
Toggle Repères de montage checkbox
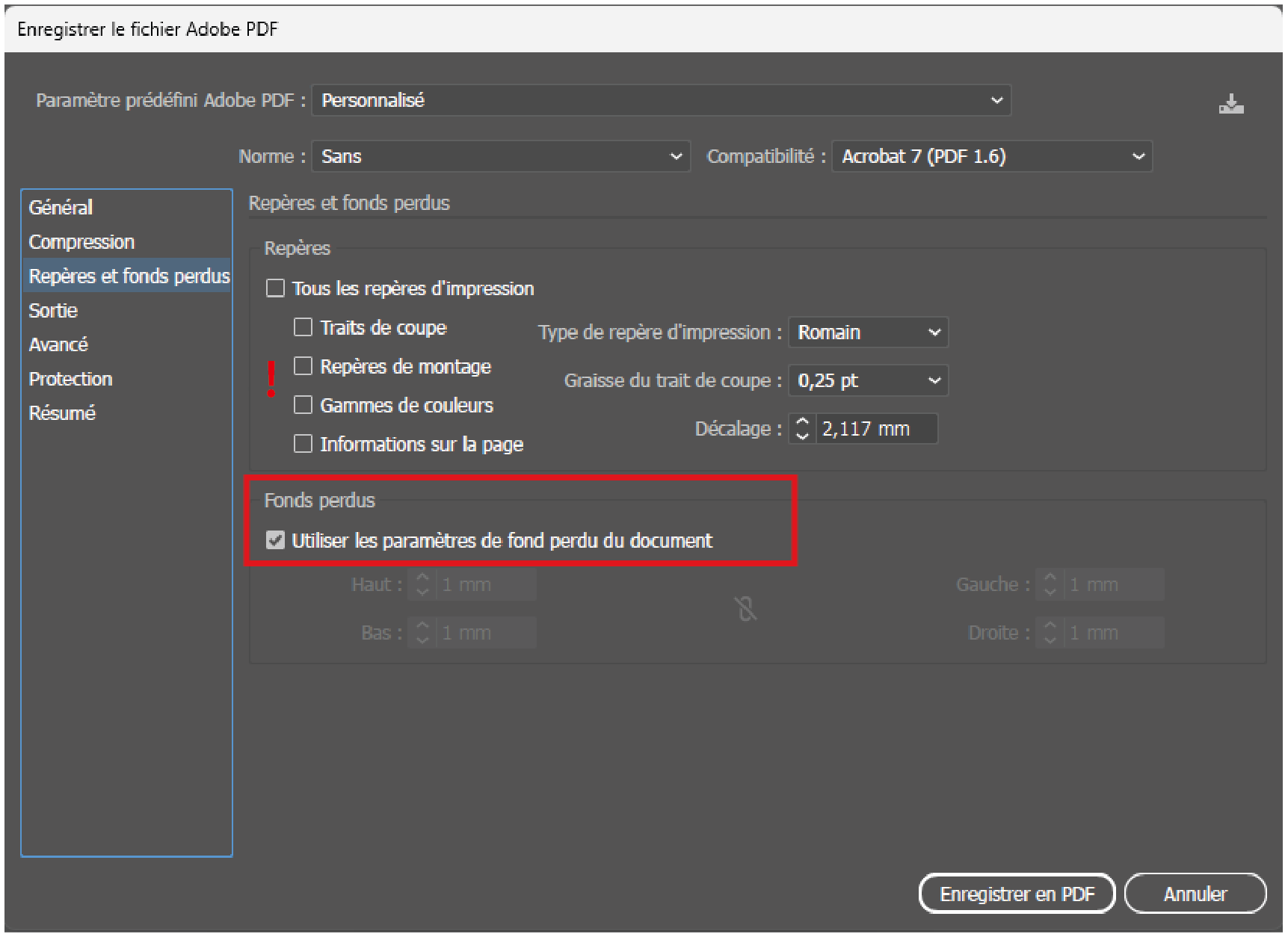(x=303, y=366)
